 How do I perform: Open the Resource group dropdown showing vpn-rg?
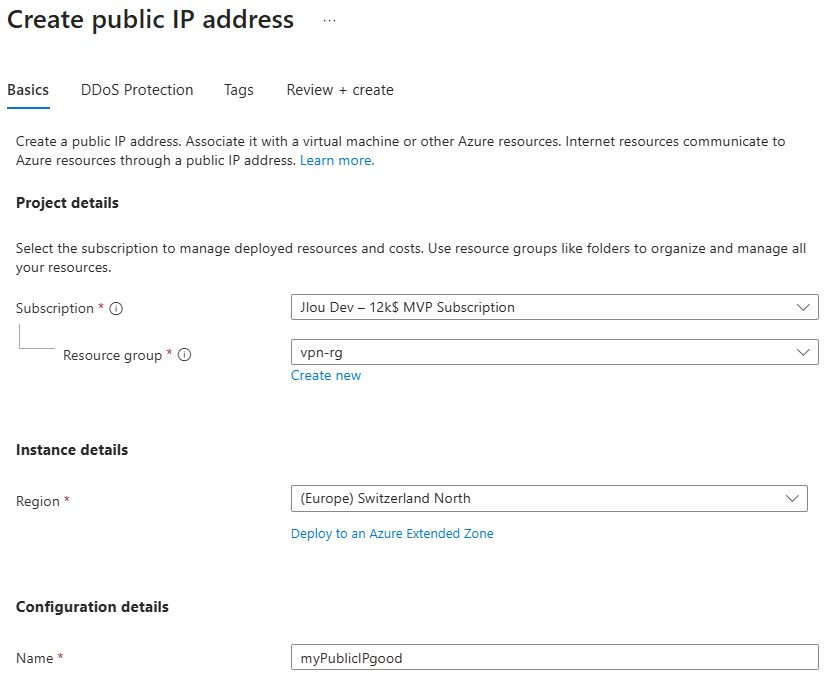coord(555,352)
